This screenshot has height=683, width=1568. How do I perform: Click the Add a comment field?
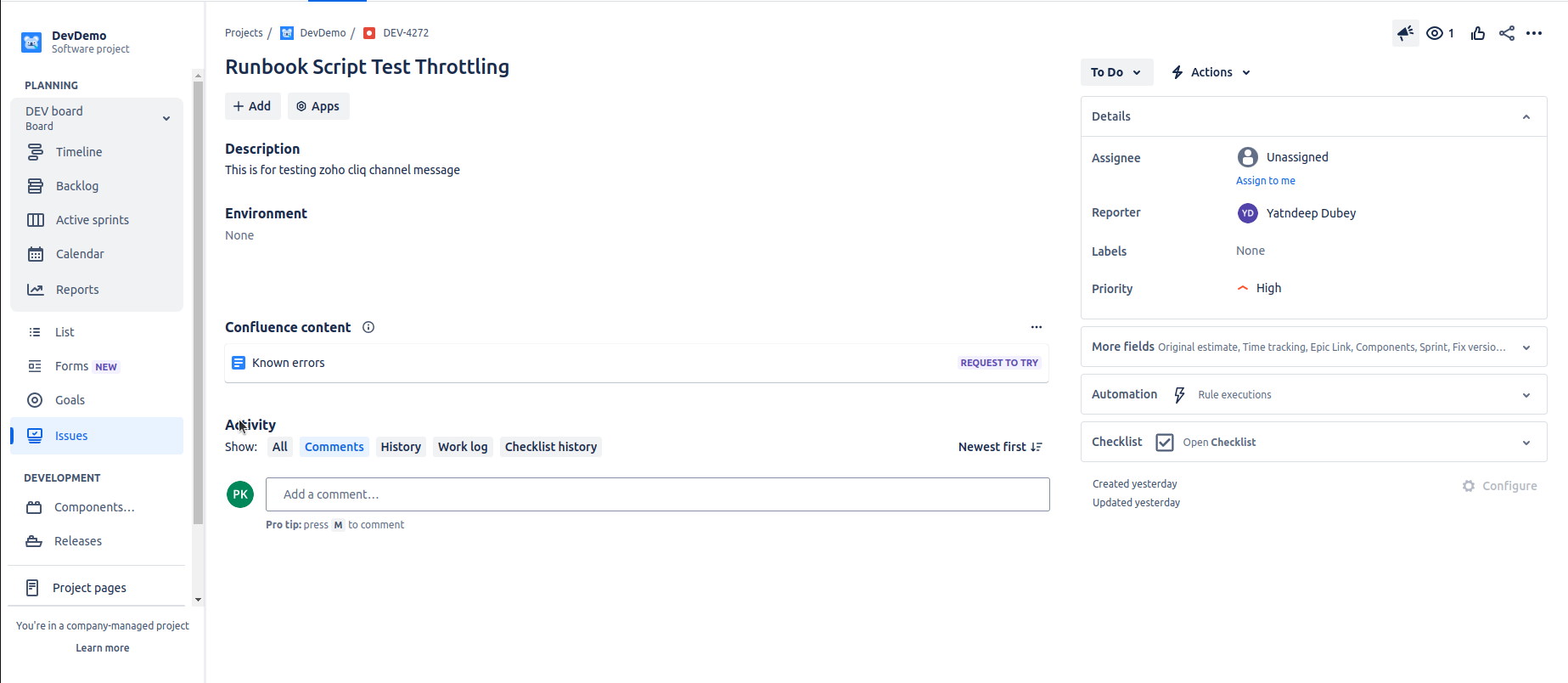click(657, 494)
